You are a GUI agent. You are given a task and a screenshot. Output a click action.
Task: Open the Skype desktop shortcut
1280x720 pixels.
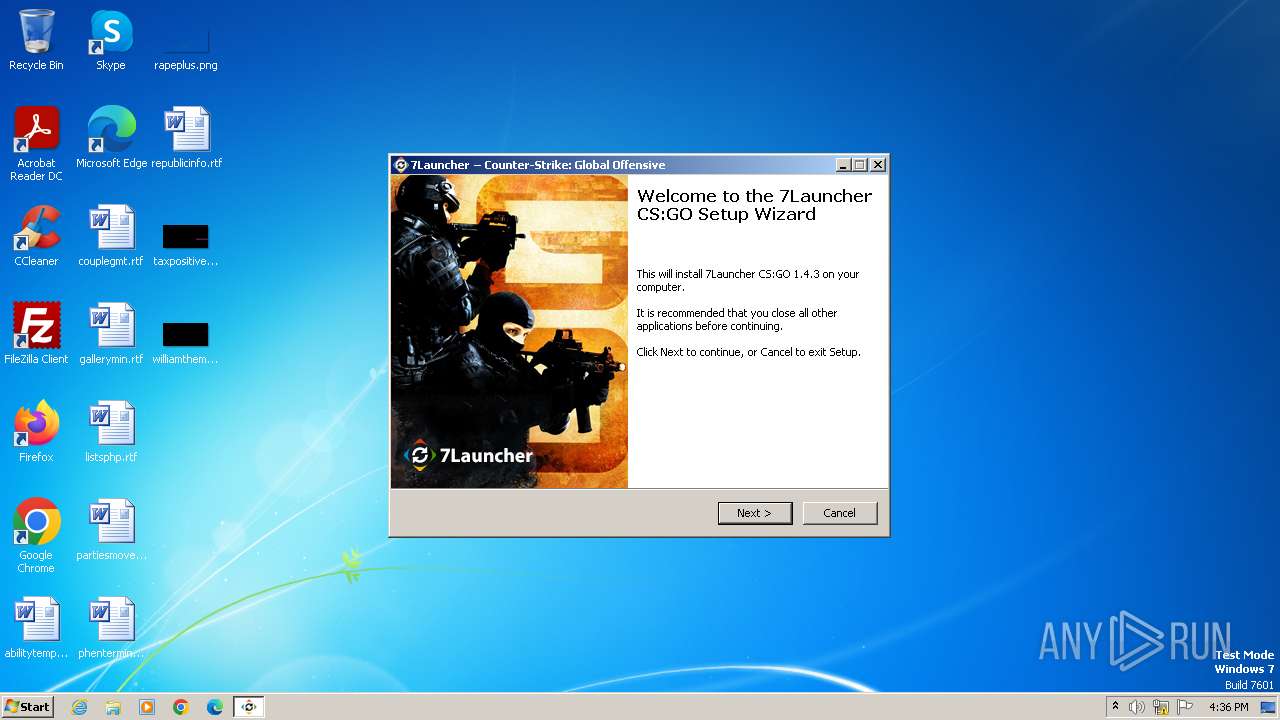pos(111,40)
